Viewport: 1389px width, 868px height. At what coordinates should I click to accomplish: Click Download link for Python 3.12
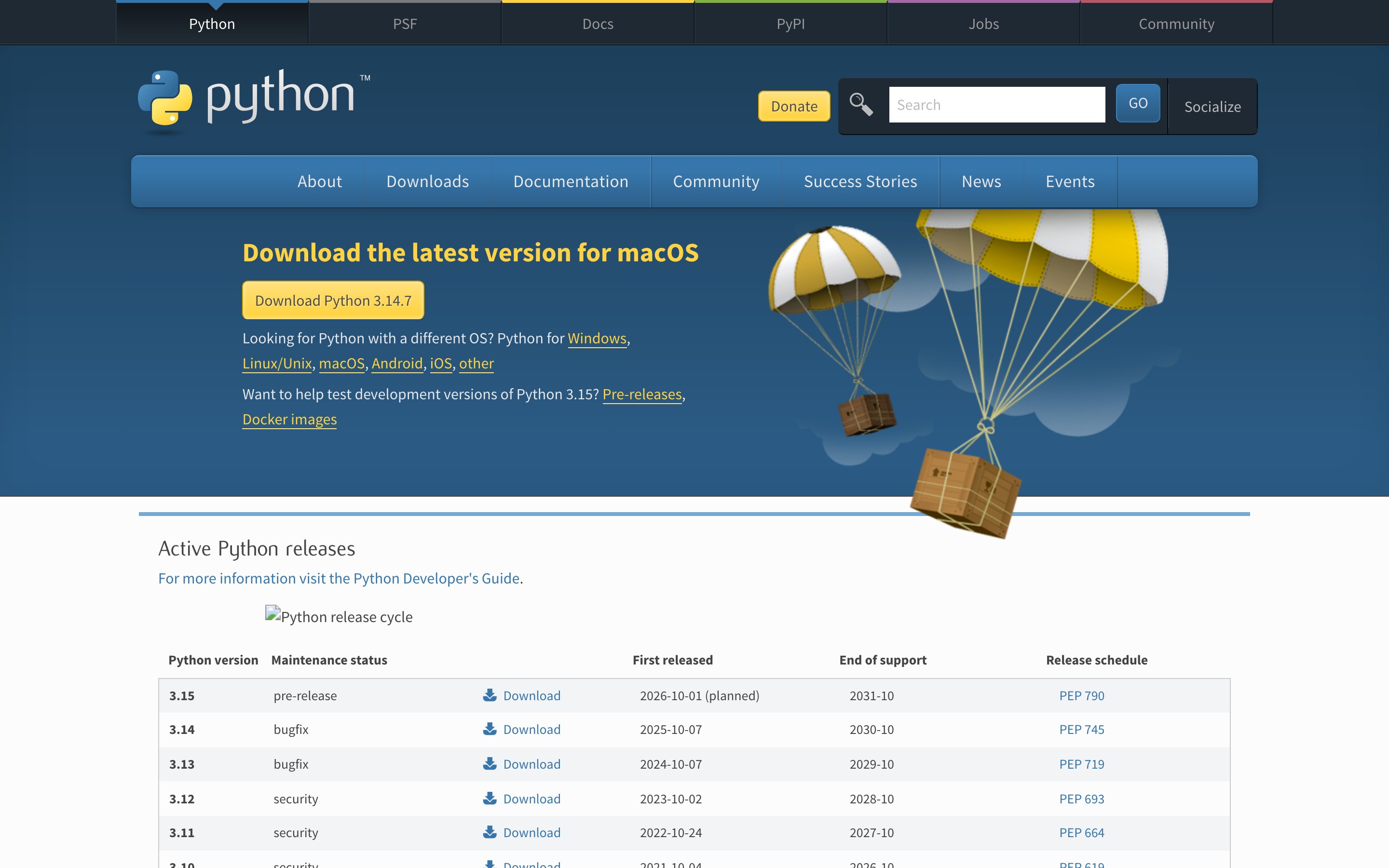click(531, 799)
